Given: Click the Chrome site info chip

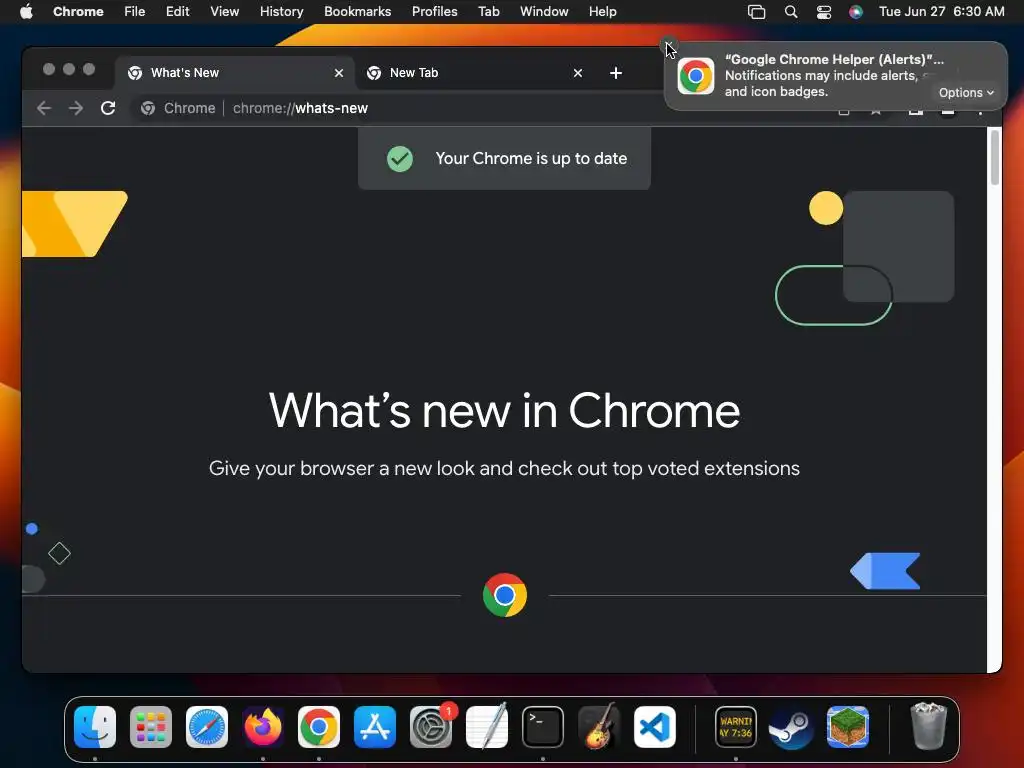Looking at the screenshot, I should point(178,108).
